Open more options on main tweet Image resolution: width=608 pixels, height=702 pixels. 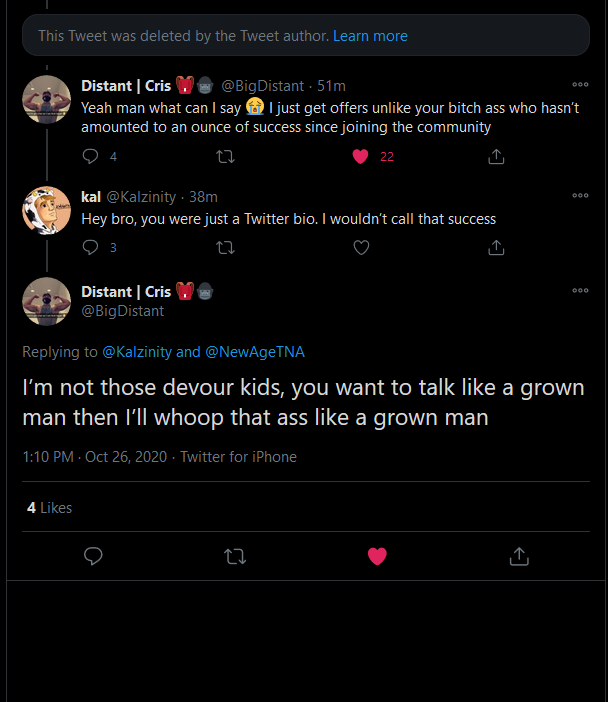tap(580, 291)
